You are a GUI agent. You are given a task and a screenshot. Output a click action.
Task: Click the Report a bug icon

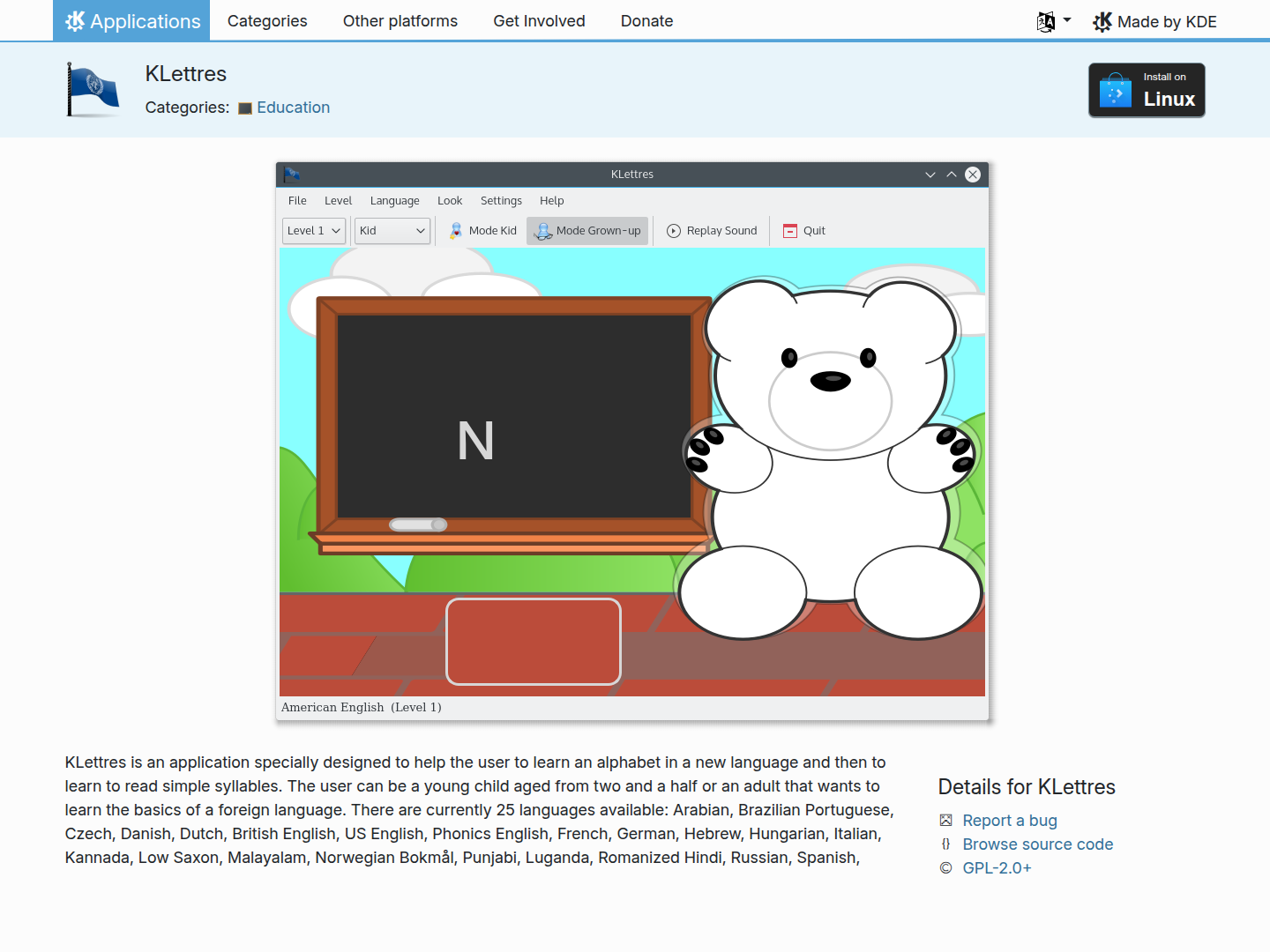[x=946, y=821]
